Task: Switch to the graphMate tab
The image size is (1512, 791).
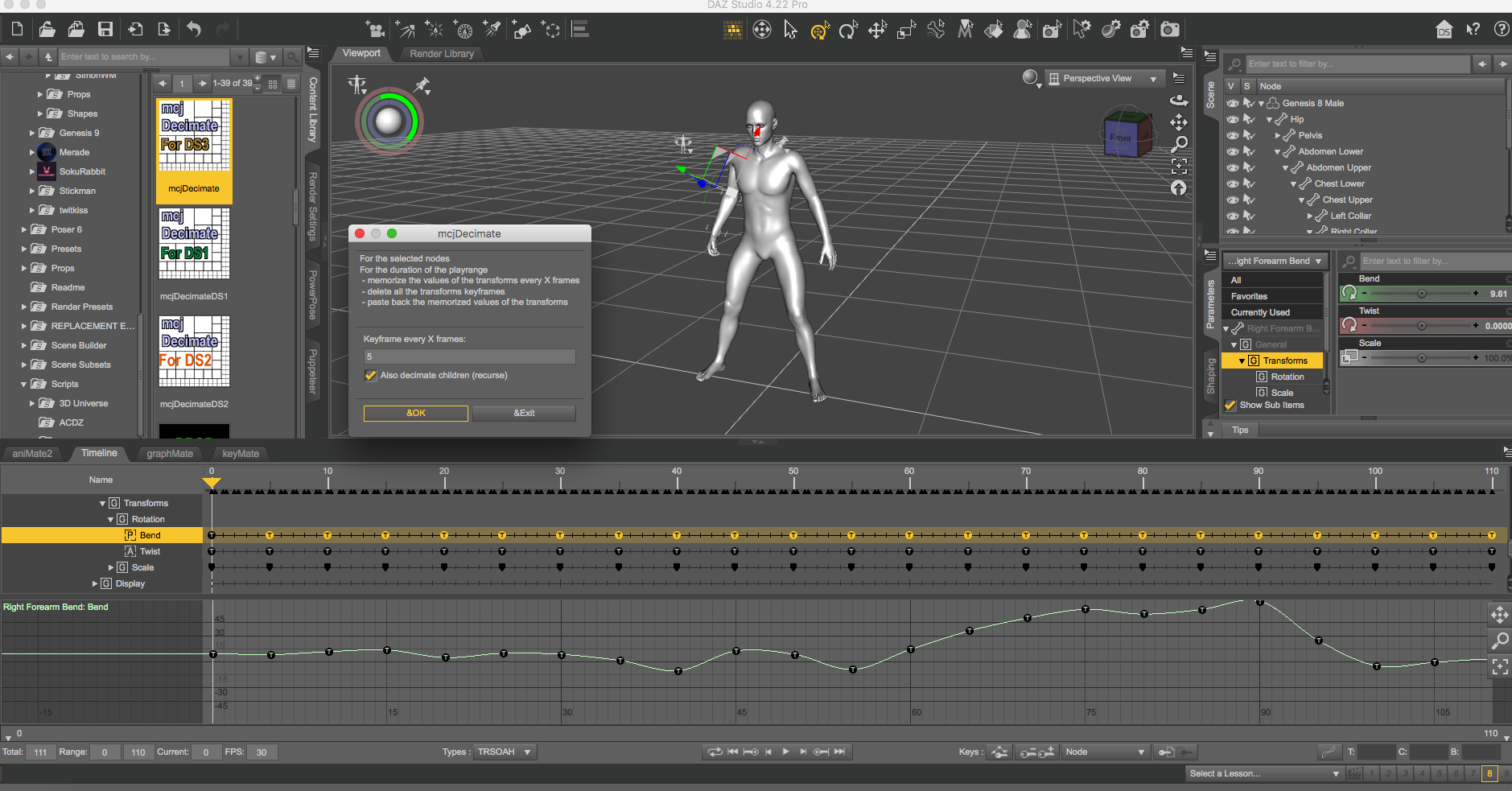Action: [169, 454]
